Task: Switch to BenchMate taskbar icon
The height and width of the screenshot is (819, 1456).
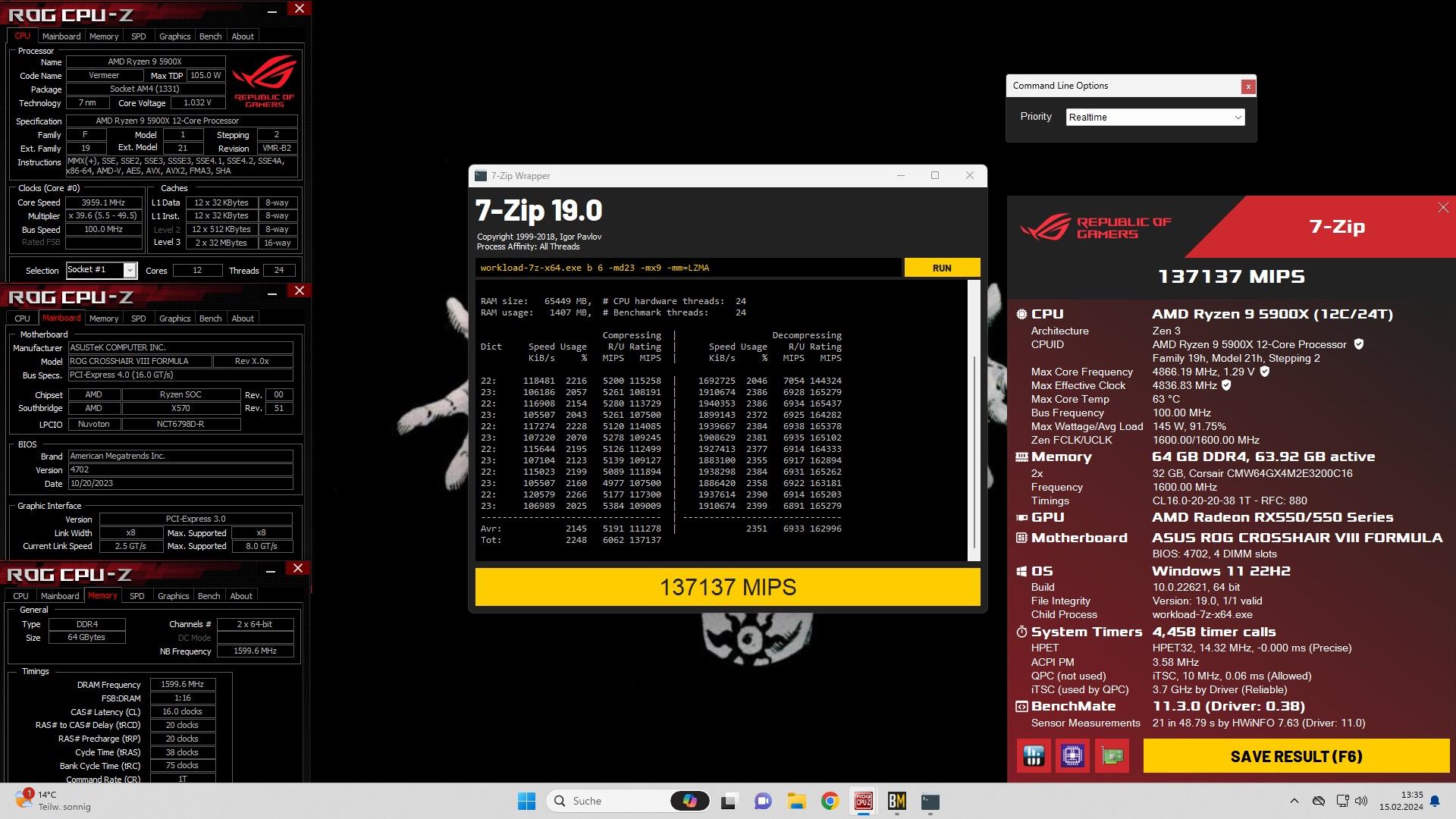Action: [897, 801]
